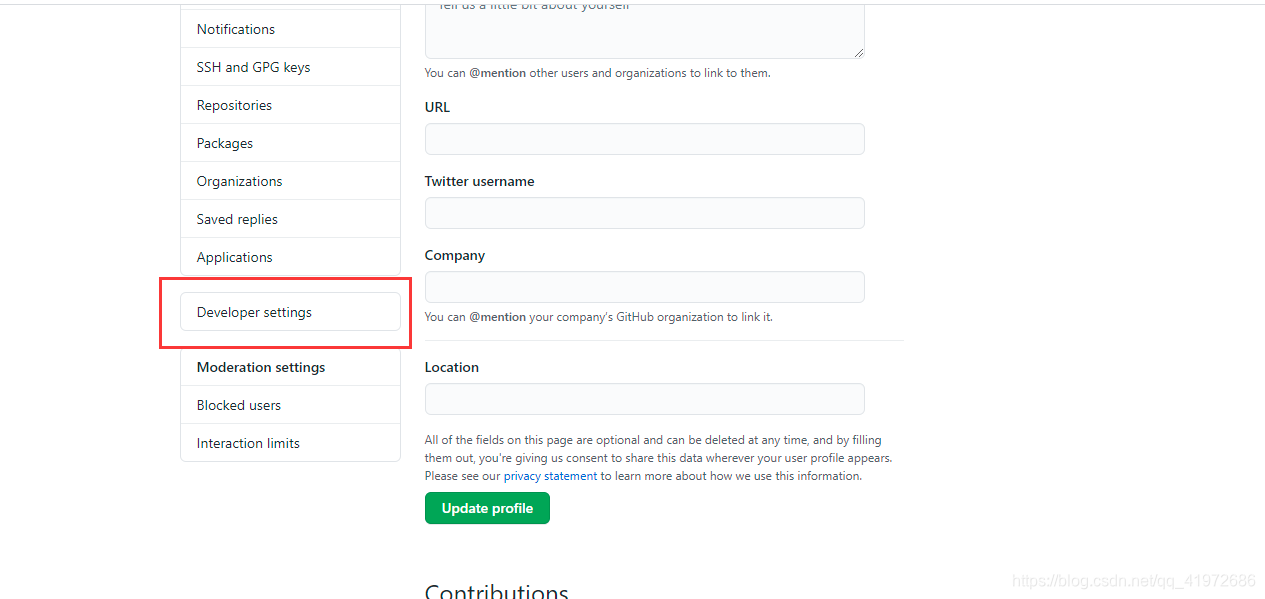Screen dimensions: 1265x599
Task: Go to Organizations settings
Action: (239, 180)
